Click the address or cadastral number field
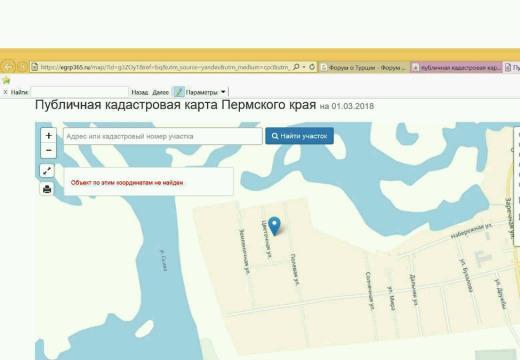 (163, 136)
